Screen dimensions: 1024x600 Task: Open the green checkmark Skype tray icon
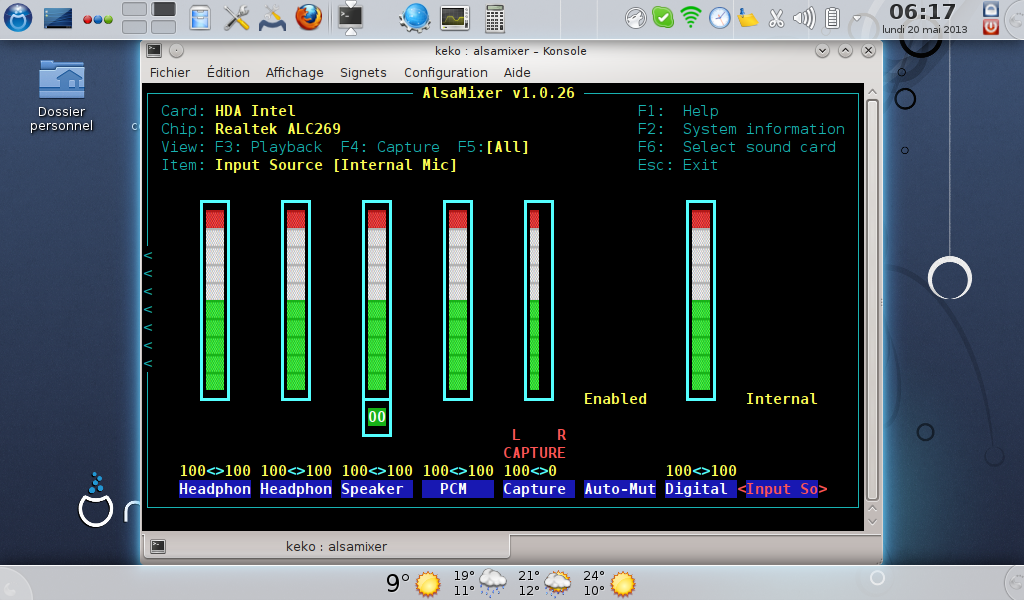point(663,18)
